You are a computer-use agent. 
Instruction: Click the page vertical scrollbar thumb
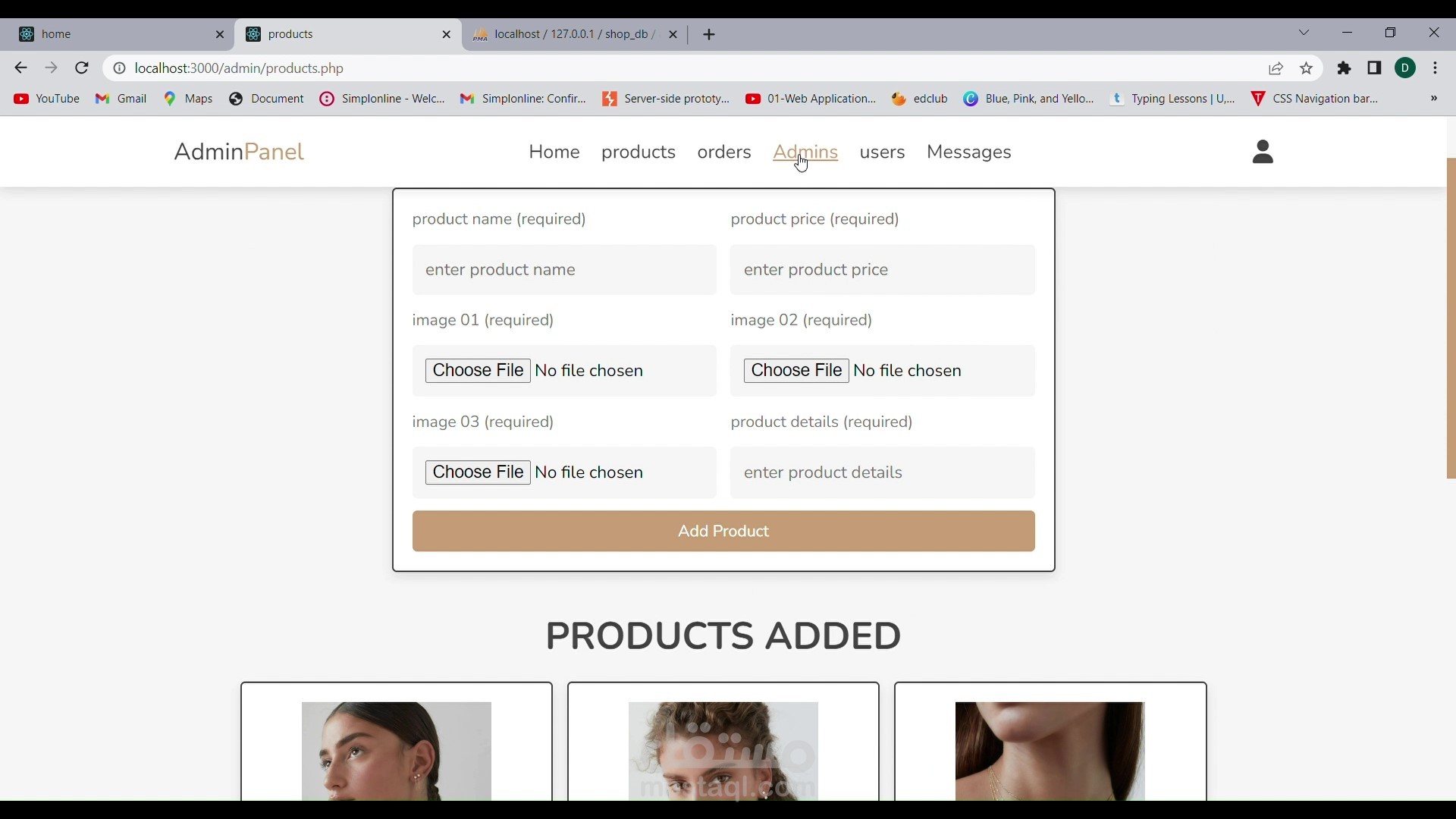point(1451,318)
